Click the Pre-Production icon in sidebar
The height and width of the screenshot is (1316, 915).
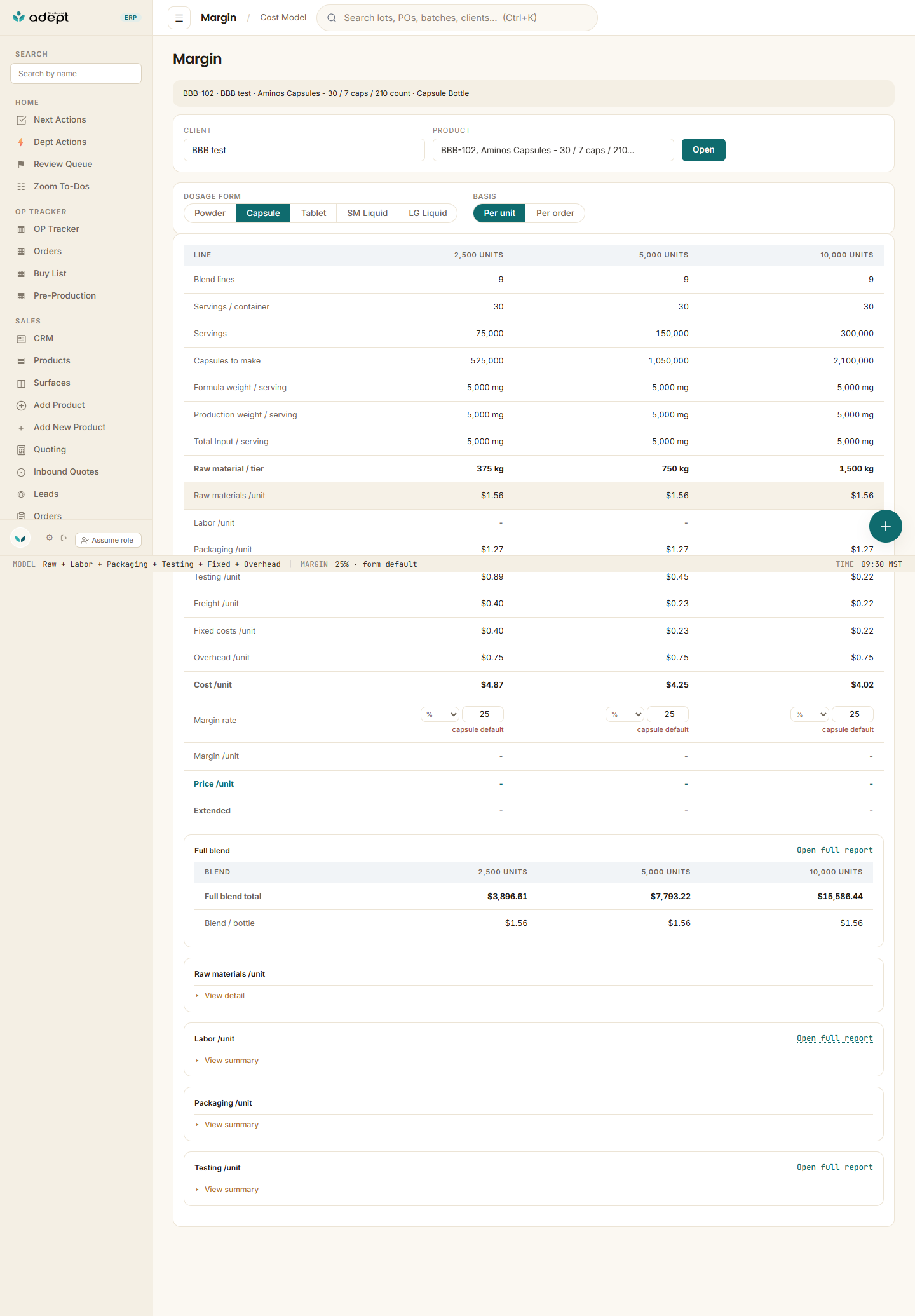click(x=21, y=296)
